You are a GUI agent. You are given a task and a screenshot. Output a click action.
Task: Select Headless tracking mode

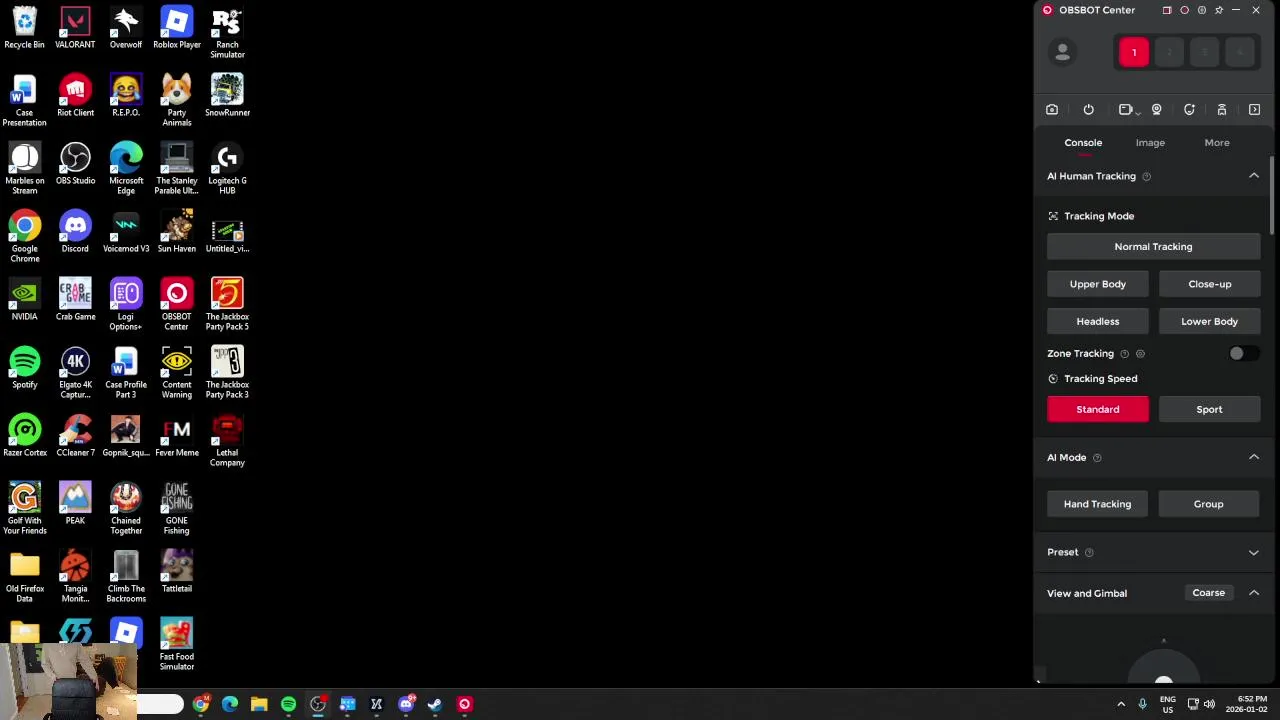(x=1098, y=321)
